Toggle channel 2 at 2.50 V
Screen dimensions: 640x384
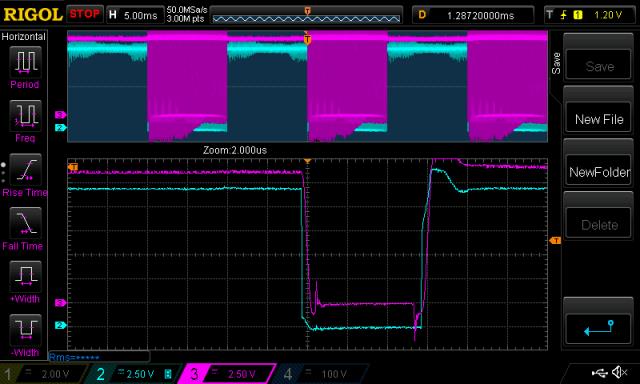pos(133,374)
